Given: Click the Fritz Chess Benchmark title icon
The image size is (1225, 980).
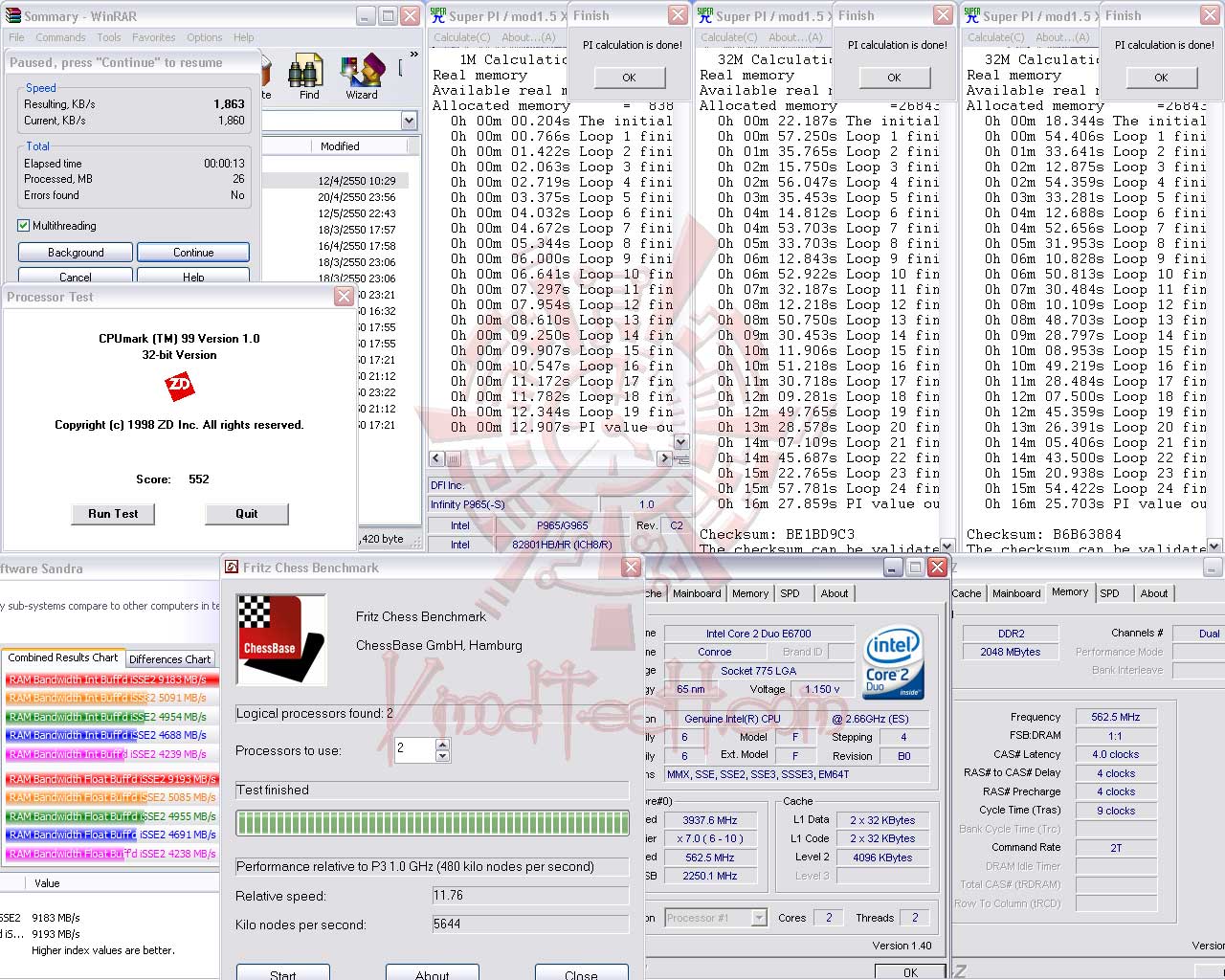Looking at the screenshot, I should [x=232, y=567].
